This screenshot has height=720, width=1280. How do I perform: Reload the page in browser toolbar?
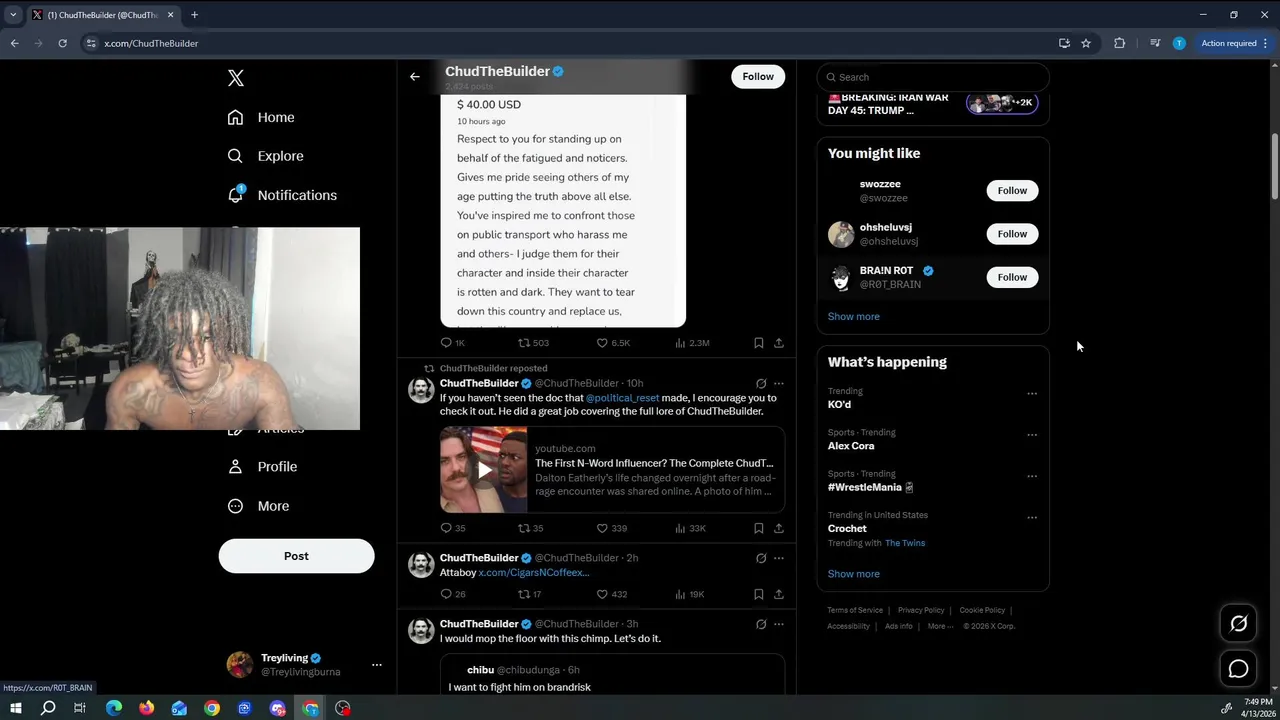[62, 43]
